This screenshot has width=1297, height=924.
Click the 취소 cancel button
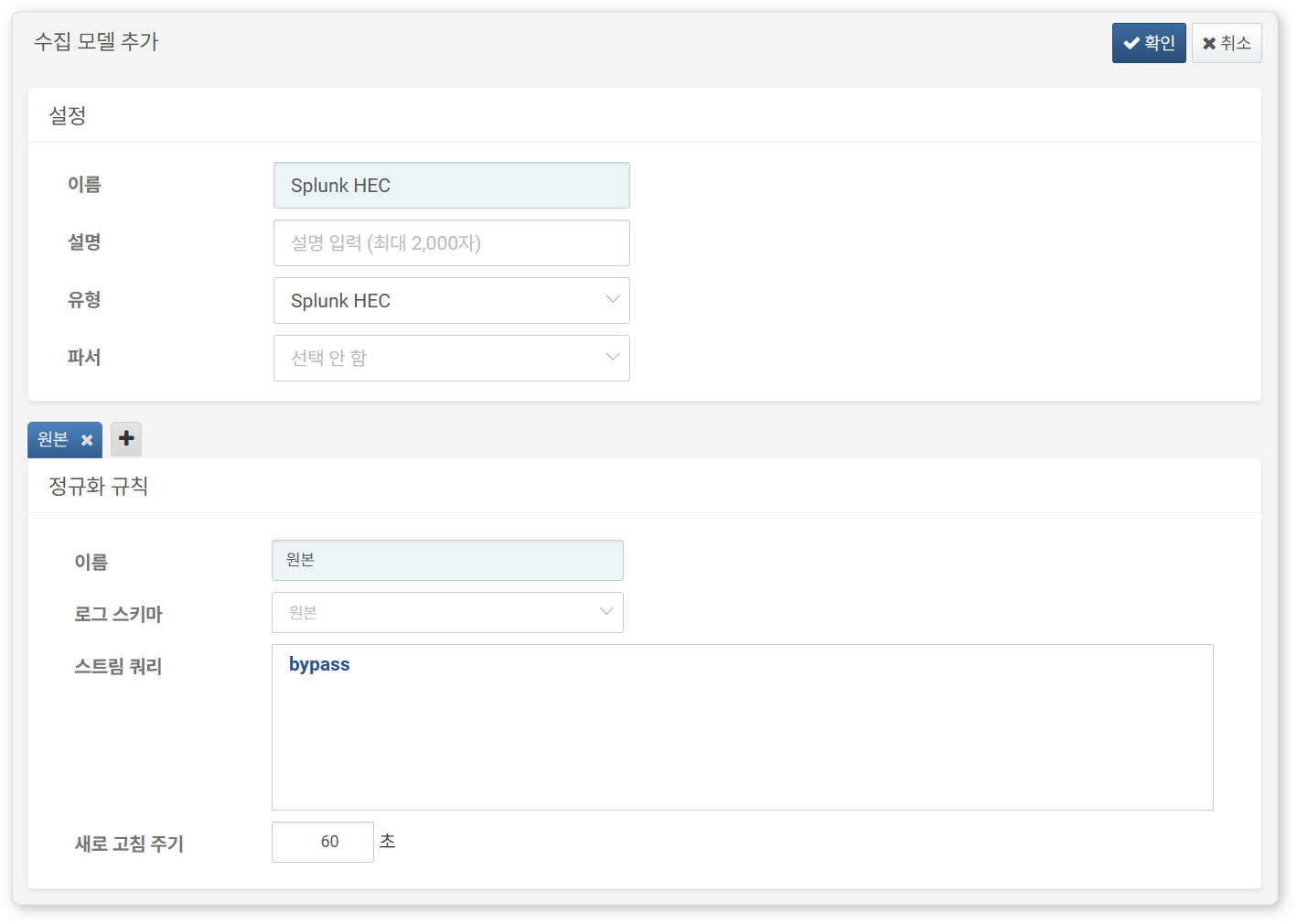tap(1227, 43)
